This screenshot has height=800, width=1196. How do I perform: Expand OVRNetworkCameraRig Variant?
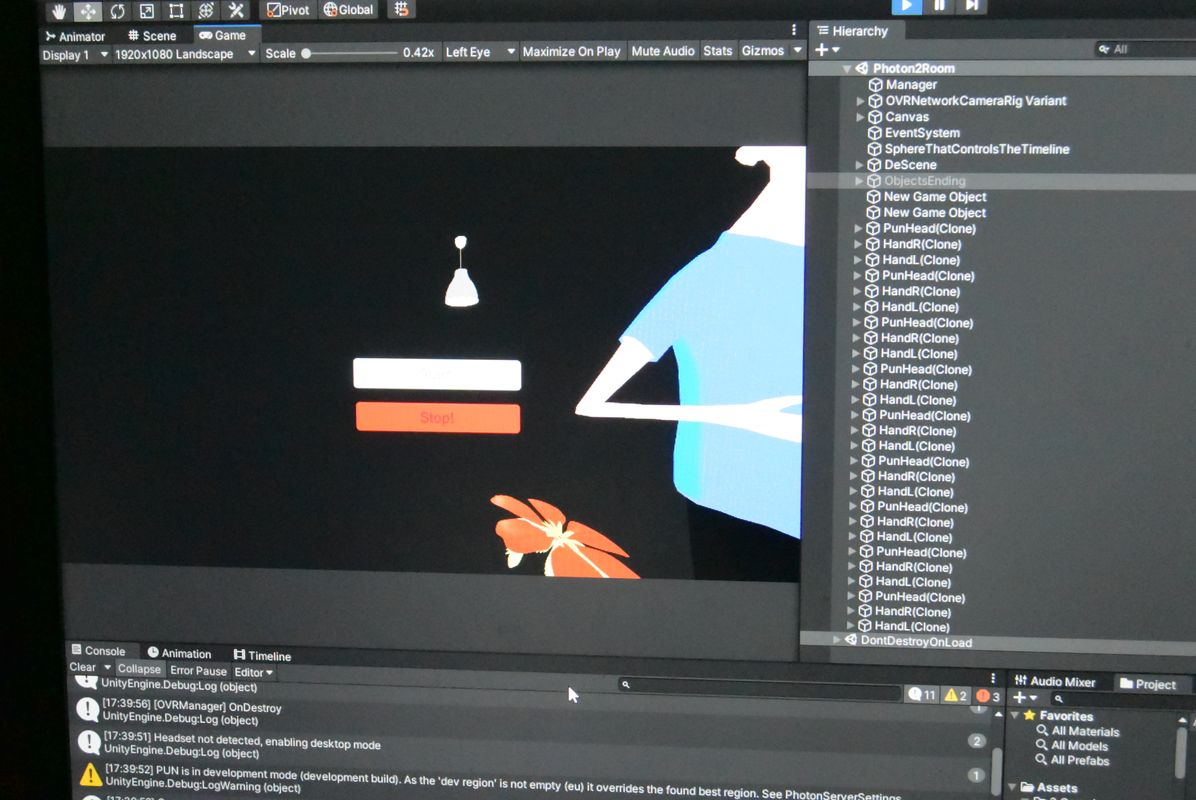click(860, 101)
